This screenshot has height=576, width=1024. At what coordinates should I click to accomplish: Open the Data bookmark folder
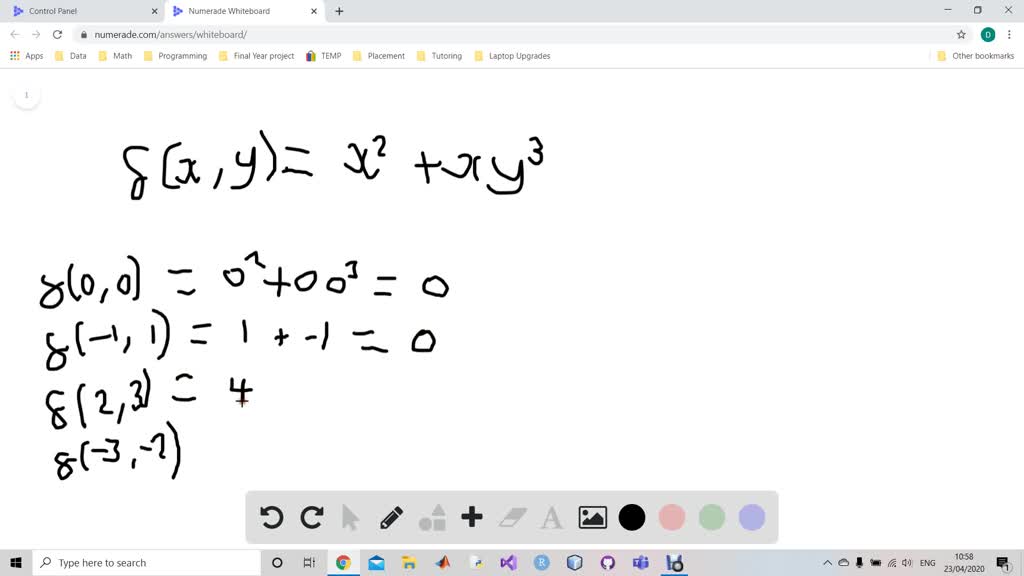[71, 56]
